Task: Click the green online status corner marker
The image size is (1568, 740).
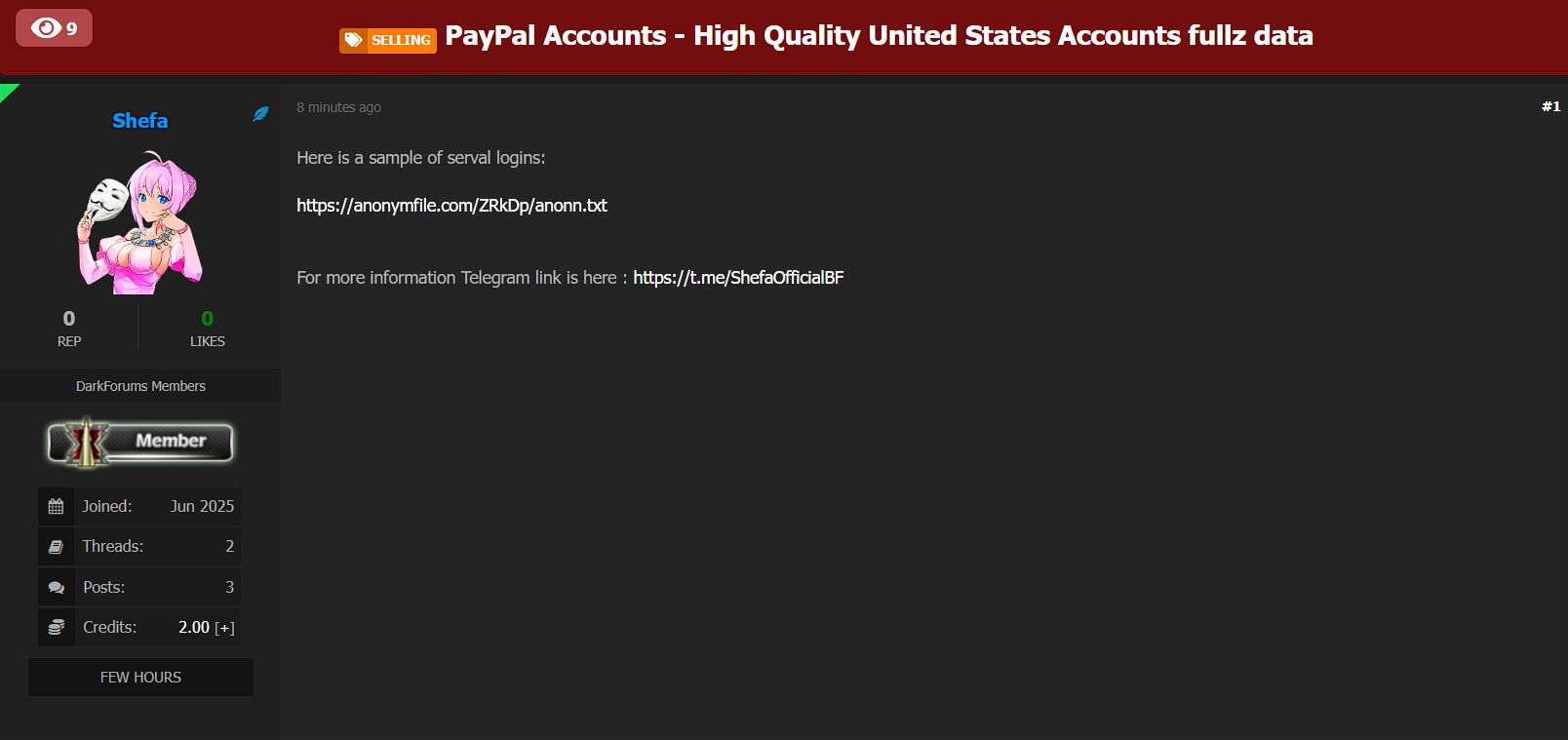Action: click(7, 91)
